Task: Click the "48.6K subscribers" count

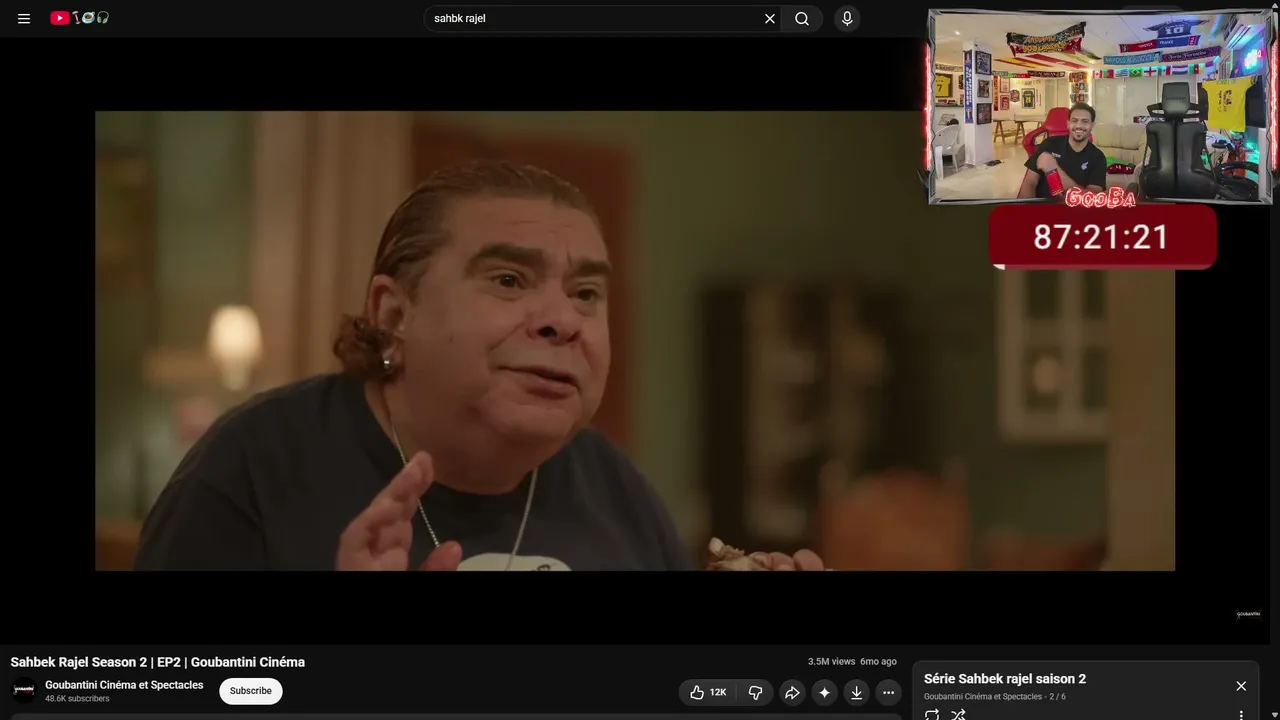Action: 77,699
